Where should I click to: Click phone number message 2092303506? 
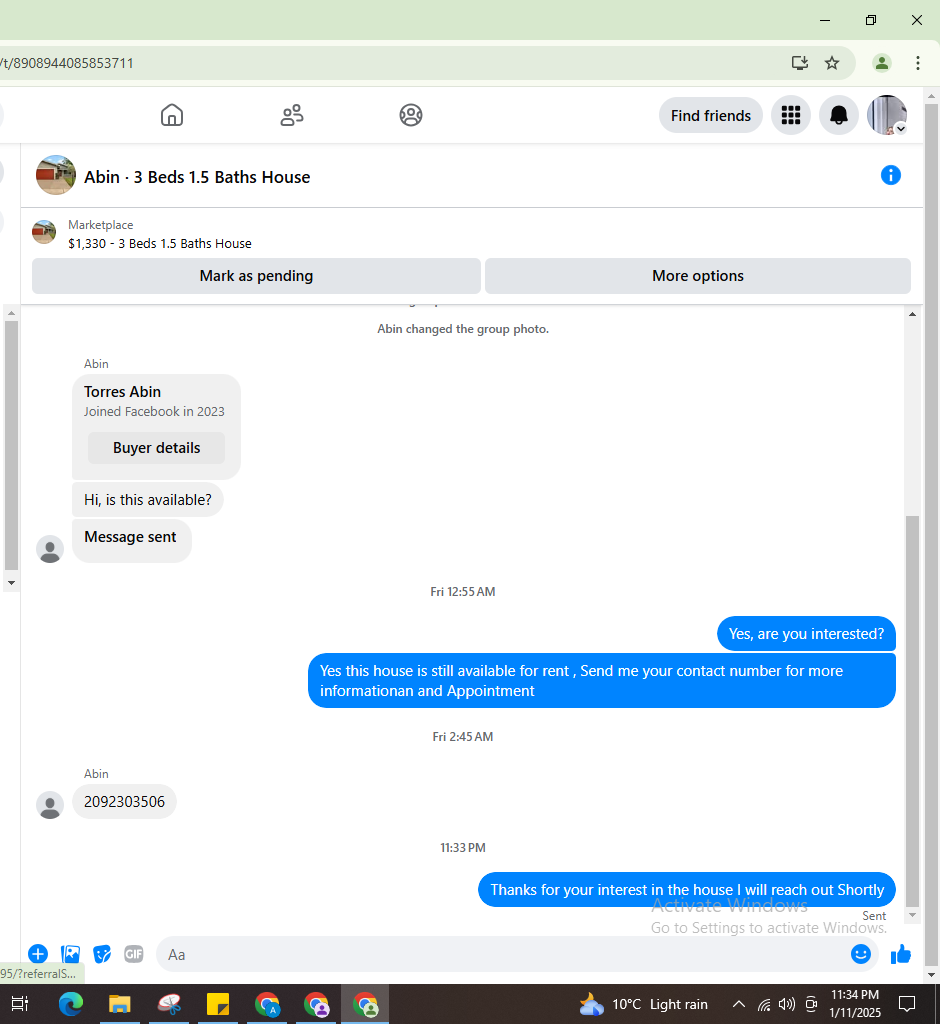[124, 801]
